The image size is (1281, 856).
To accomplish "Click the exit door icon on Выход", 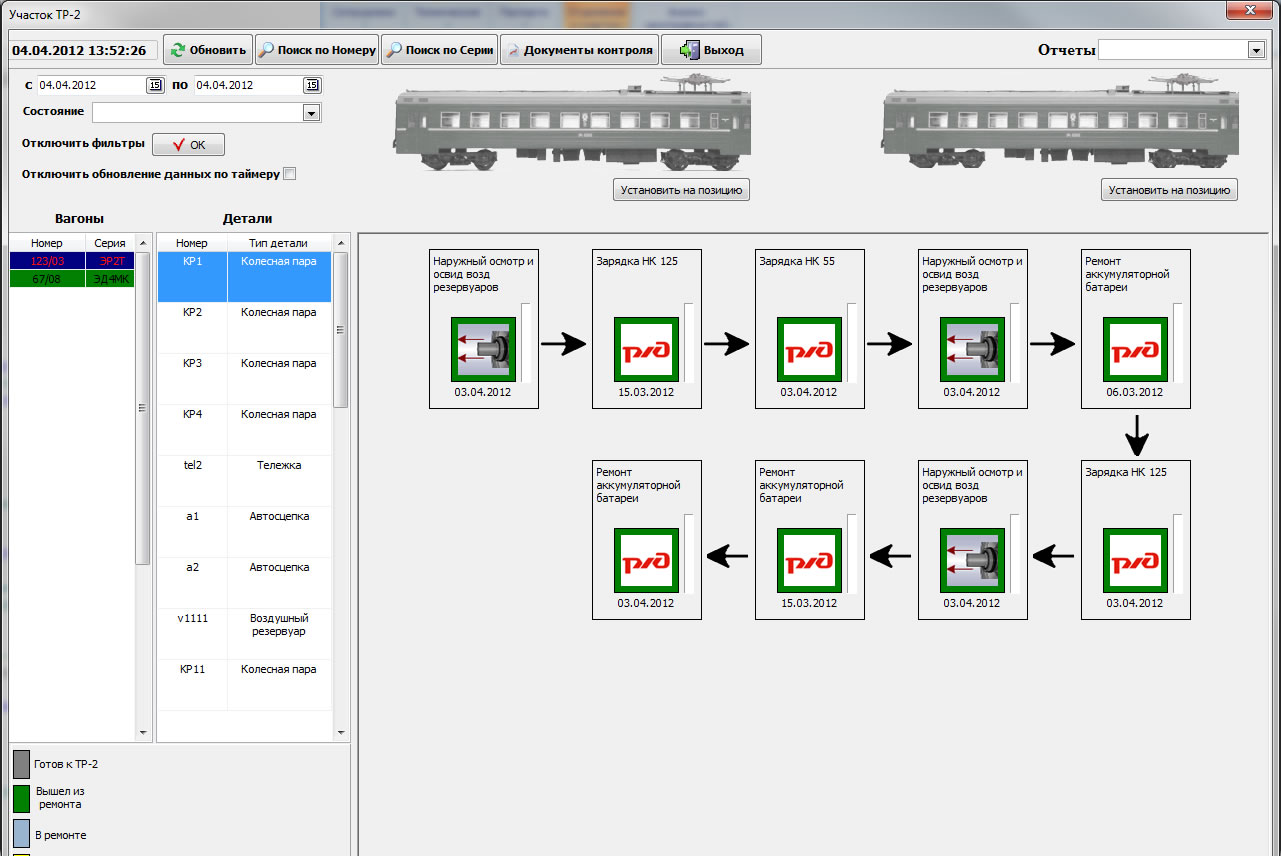I will (x=687, y=50).
